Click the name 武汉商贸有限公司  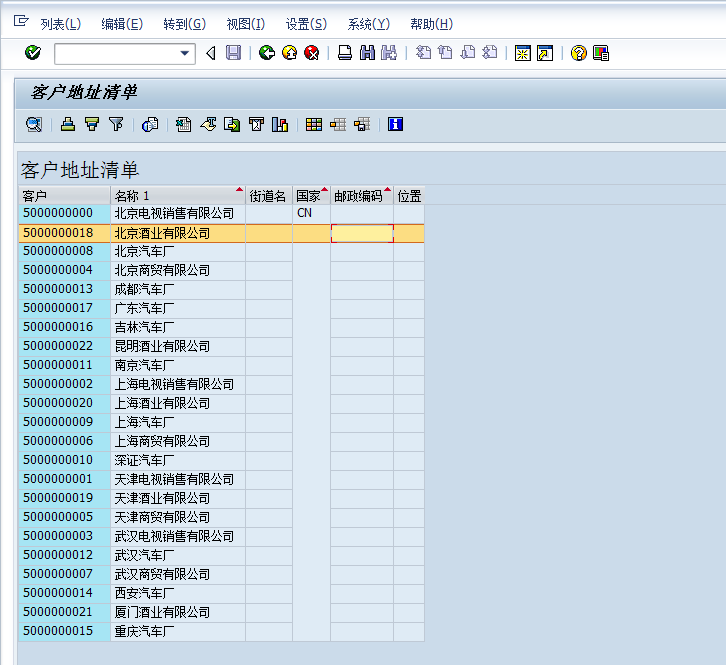pyautogui.click(x=162, y=575)
